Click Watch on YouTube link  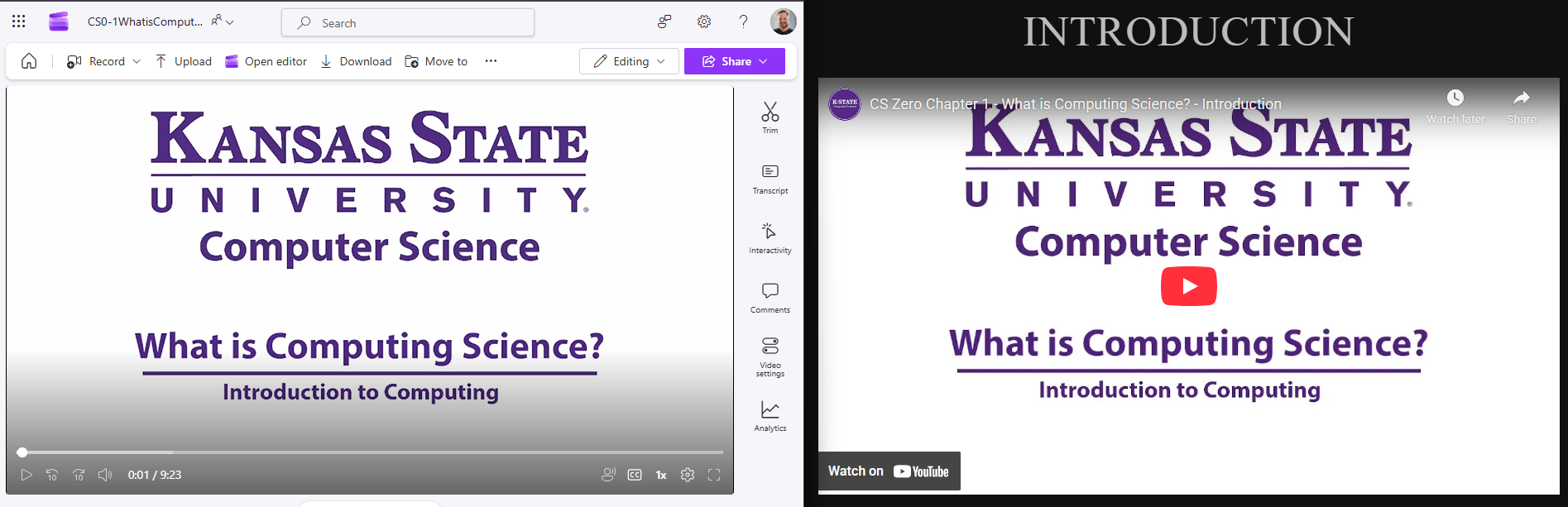click(889, 471)
